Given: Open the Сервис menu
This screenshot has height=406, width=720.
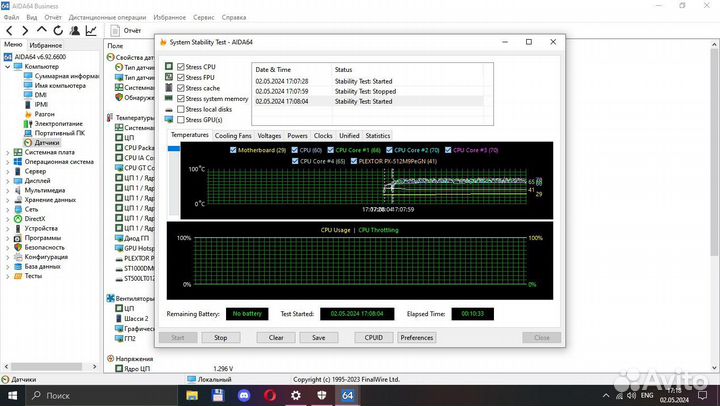Looking at the screenshot, I should [x=203, y=17].
